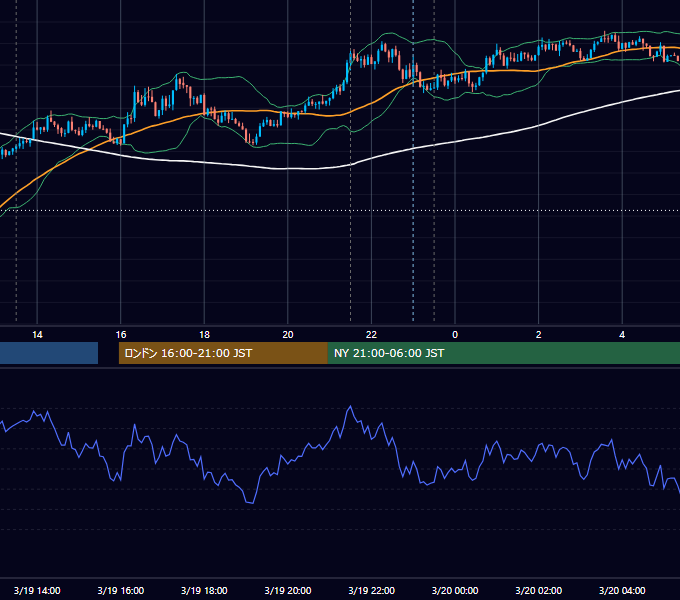Screen dimensions: 680x600
Task: Click the 18 hour label on price chart axis
Action: (x=204, y=335)
